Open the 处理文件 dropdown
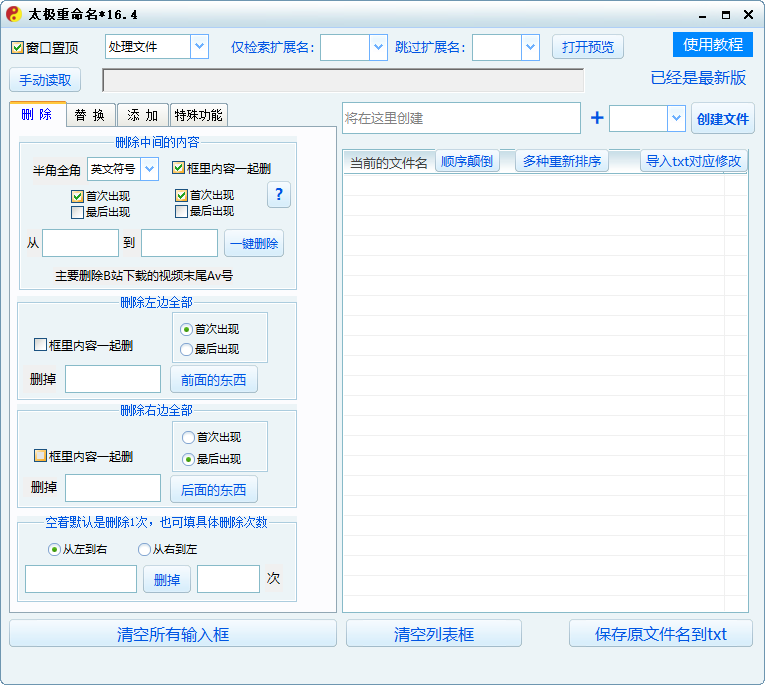The width and height of the screenshot is (765, 685). (198, 47)
